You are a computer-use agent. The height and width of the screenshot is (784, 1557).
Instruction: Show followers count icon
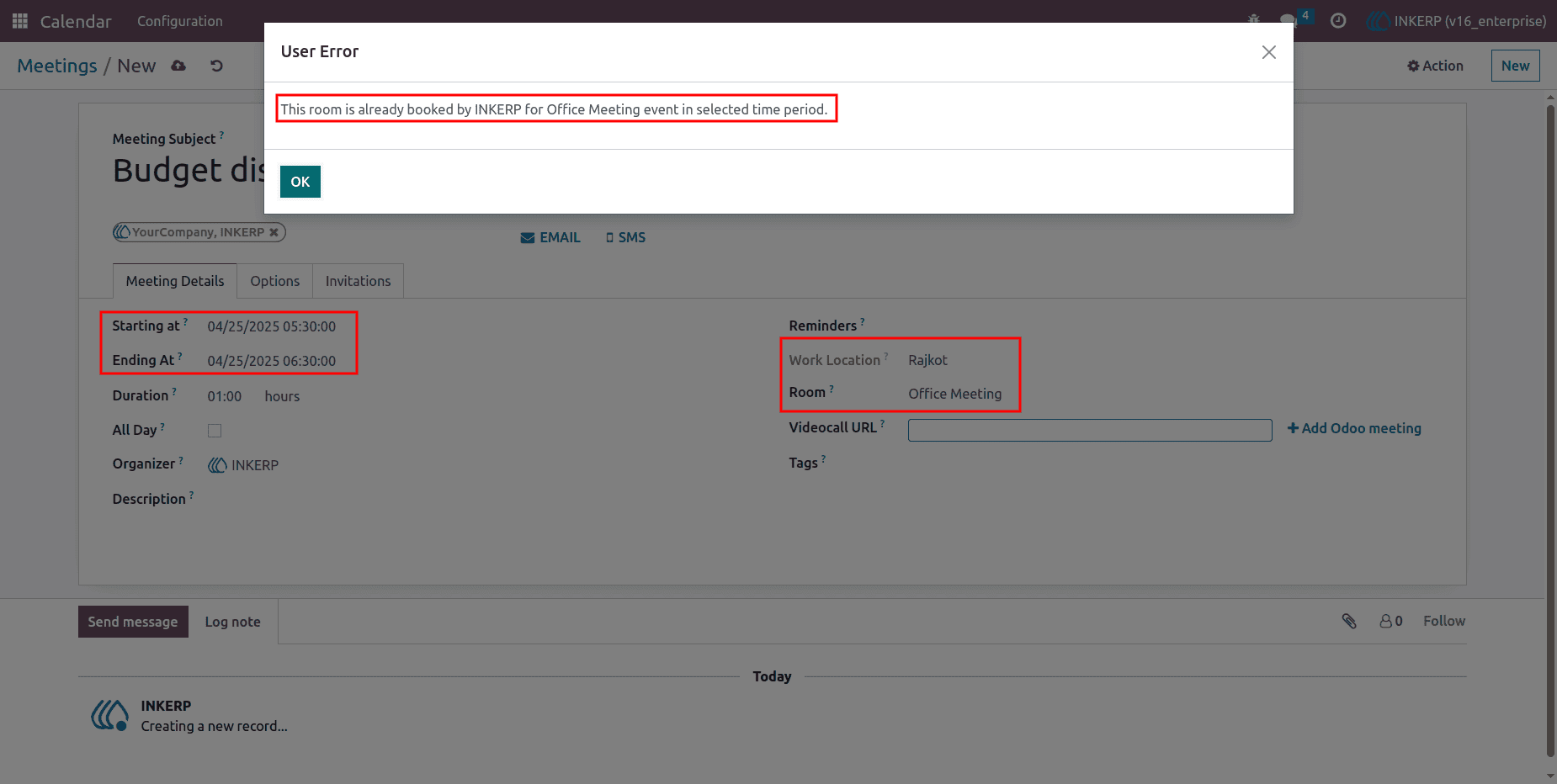click(1390, 621)
